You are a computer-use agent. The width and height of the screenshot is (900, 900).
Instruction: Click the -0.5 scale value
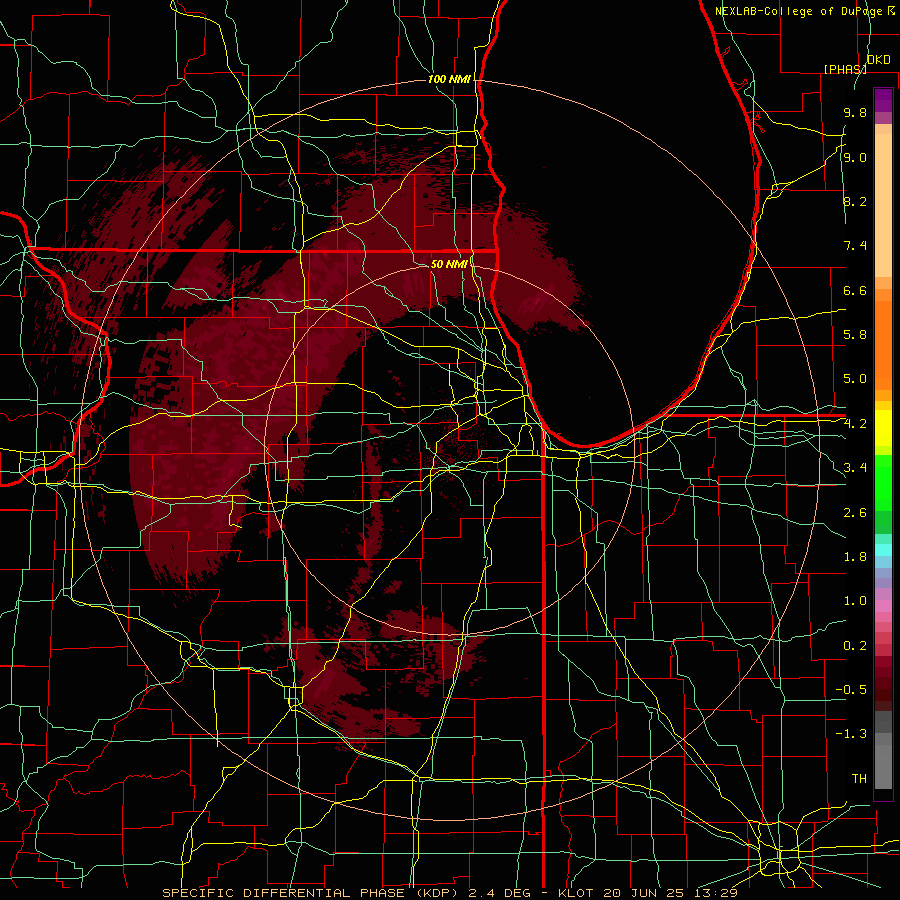[851, 690]
